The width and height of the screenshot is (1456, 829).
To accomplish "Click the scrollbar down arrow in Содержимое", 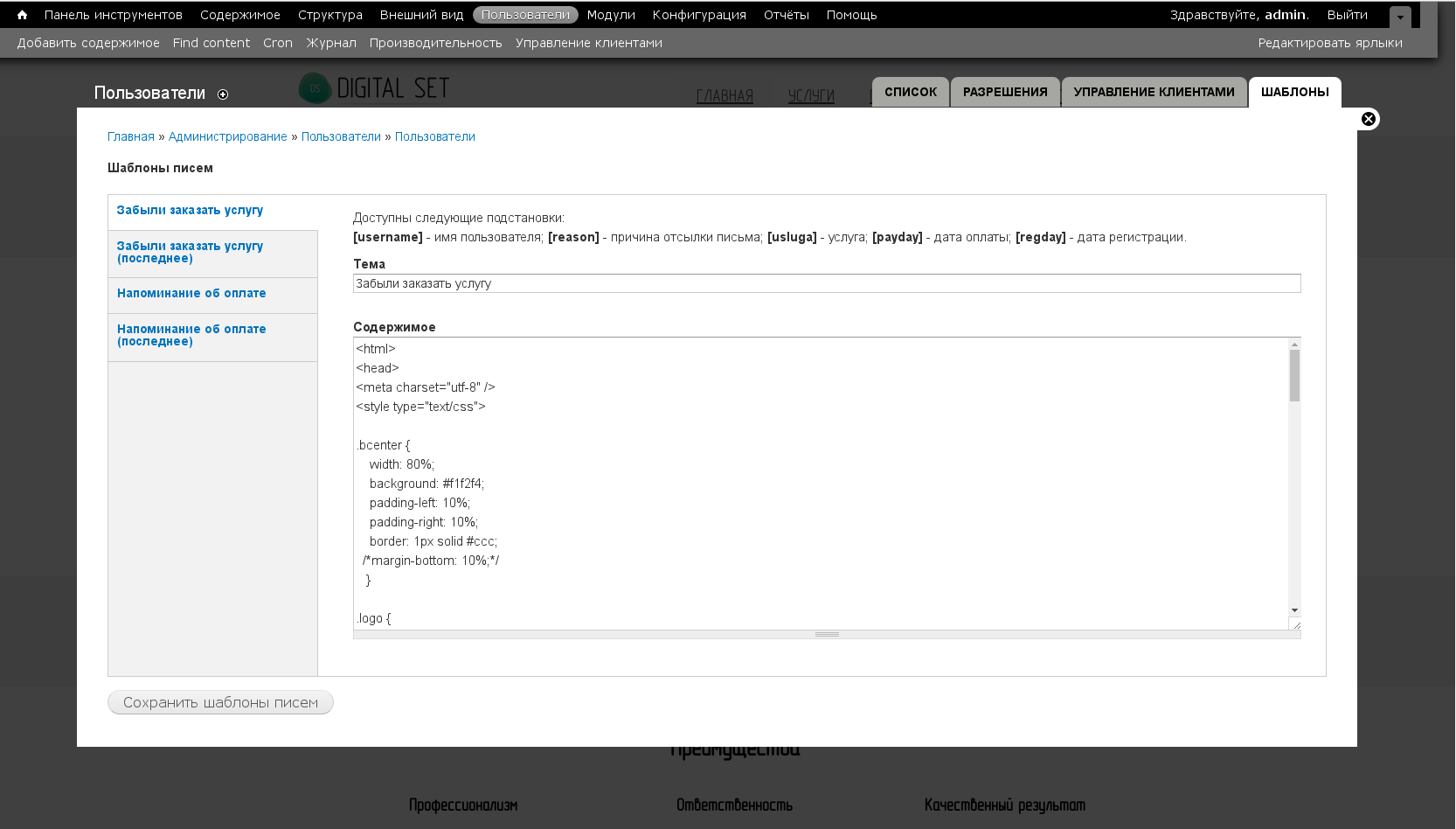I will pyautogui.click(x=1294, y=610).
